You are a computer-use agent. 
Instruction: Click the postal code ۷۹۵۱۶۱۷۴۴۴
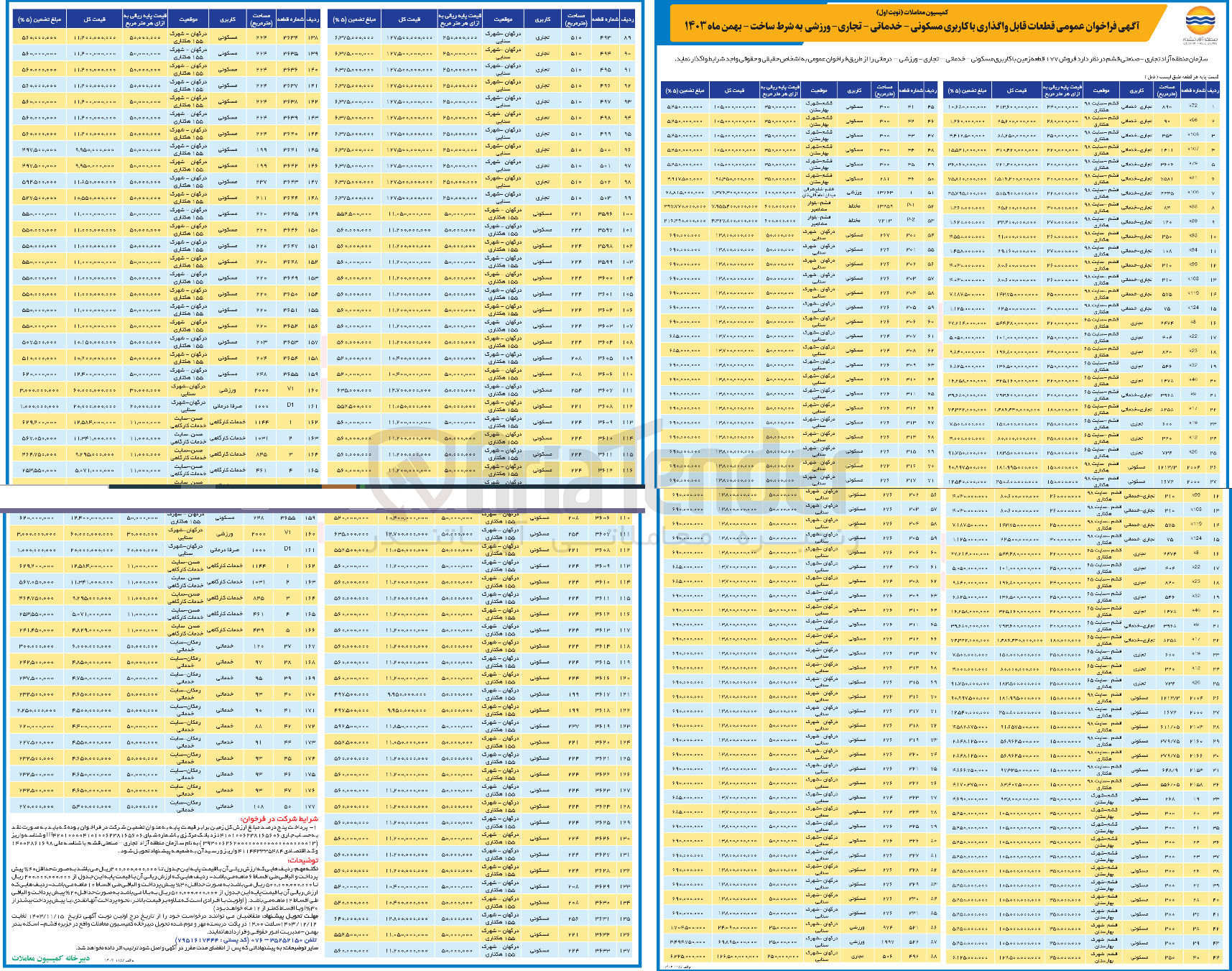click(x=198, y=940)
